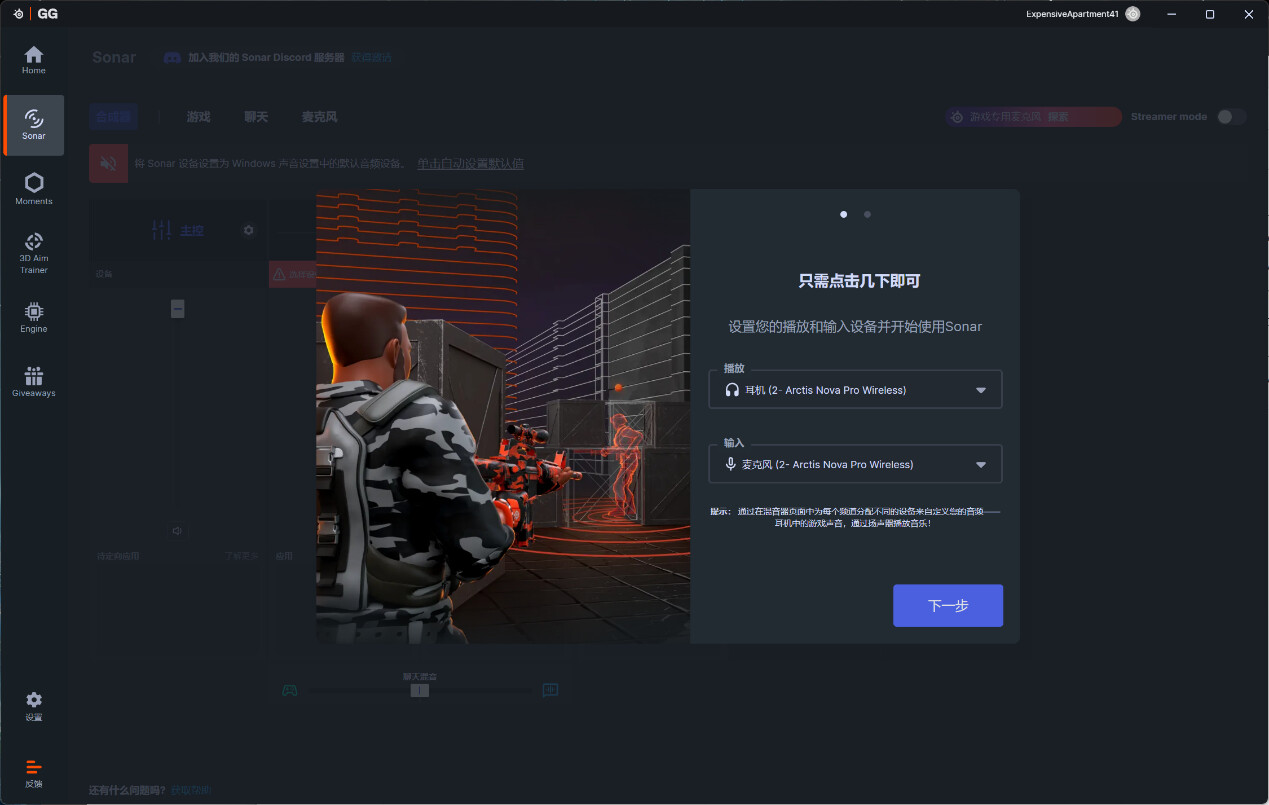Click the 单击自动设置默认值 link
The width and height of the screenshot is (1269, 805).
click(x=470, y=163)
